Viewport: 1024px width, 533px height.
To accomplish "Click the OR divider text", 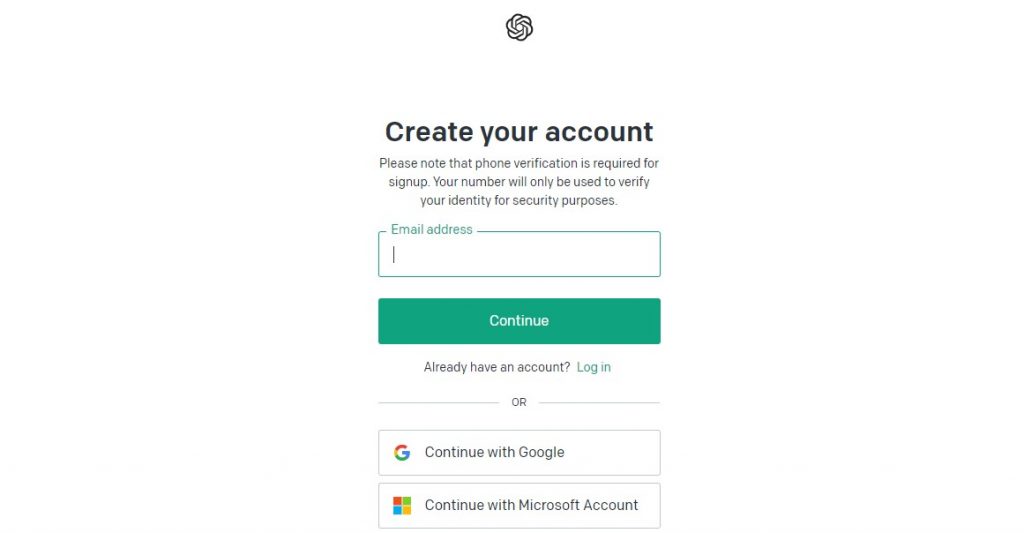I will tap(519, 402).
